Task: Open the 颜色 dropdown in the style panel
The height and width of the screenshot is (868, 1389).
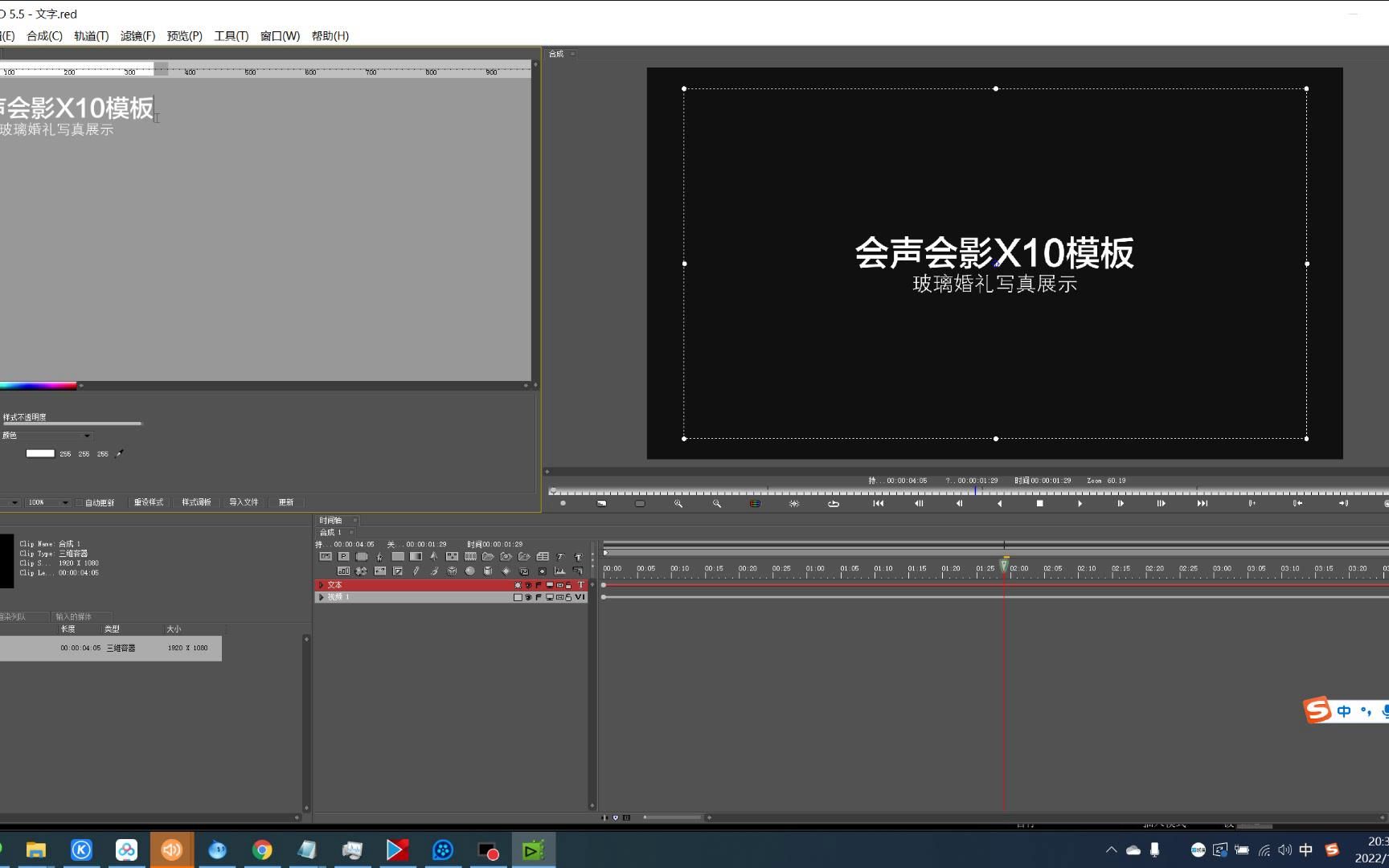Action: [86, 436]
